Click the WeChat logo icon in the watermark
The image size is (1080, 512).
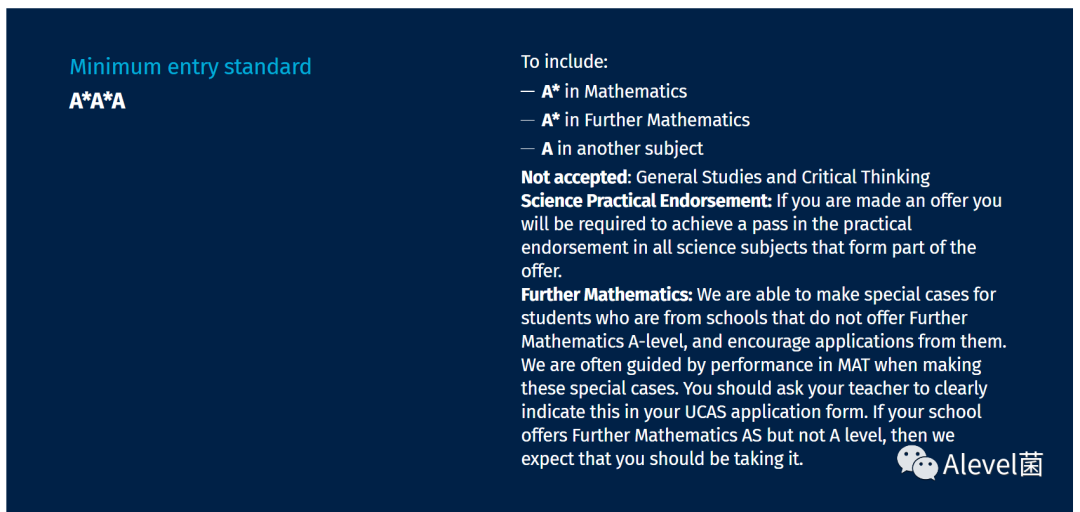(x=916, y=463)
